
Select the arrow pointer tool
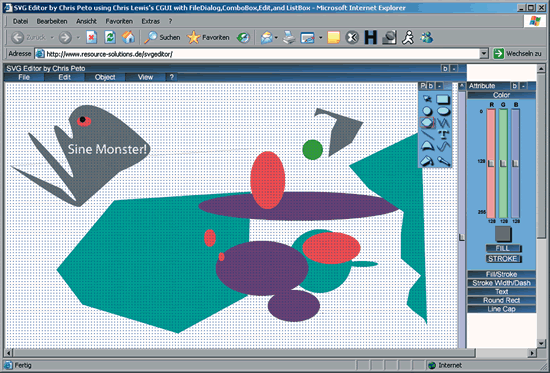[x=427, y=99]
